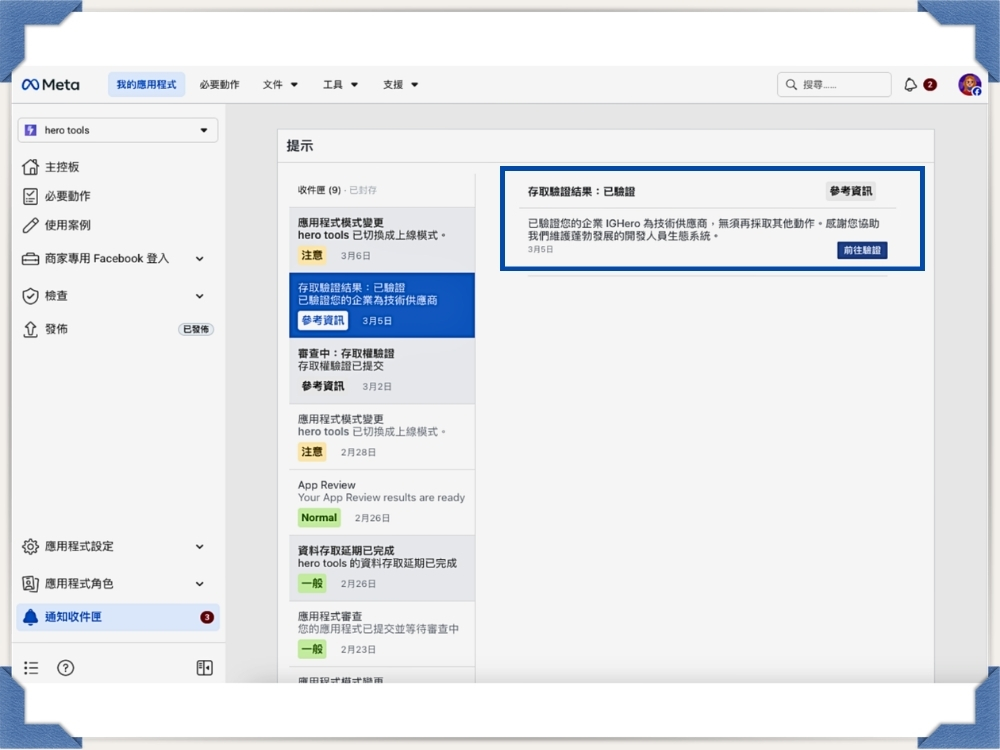Select the 必要動作 checklist icon

coord(31,196)
